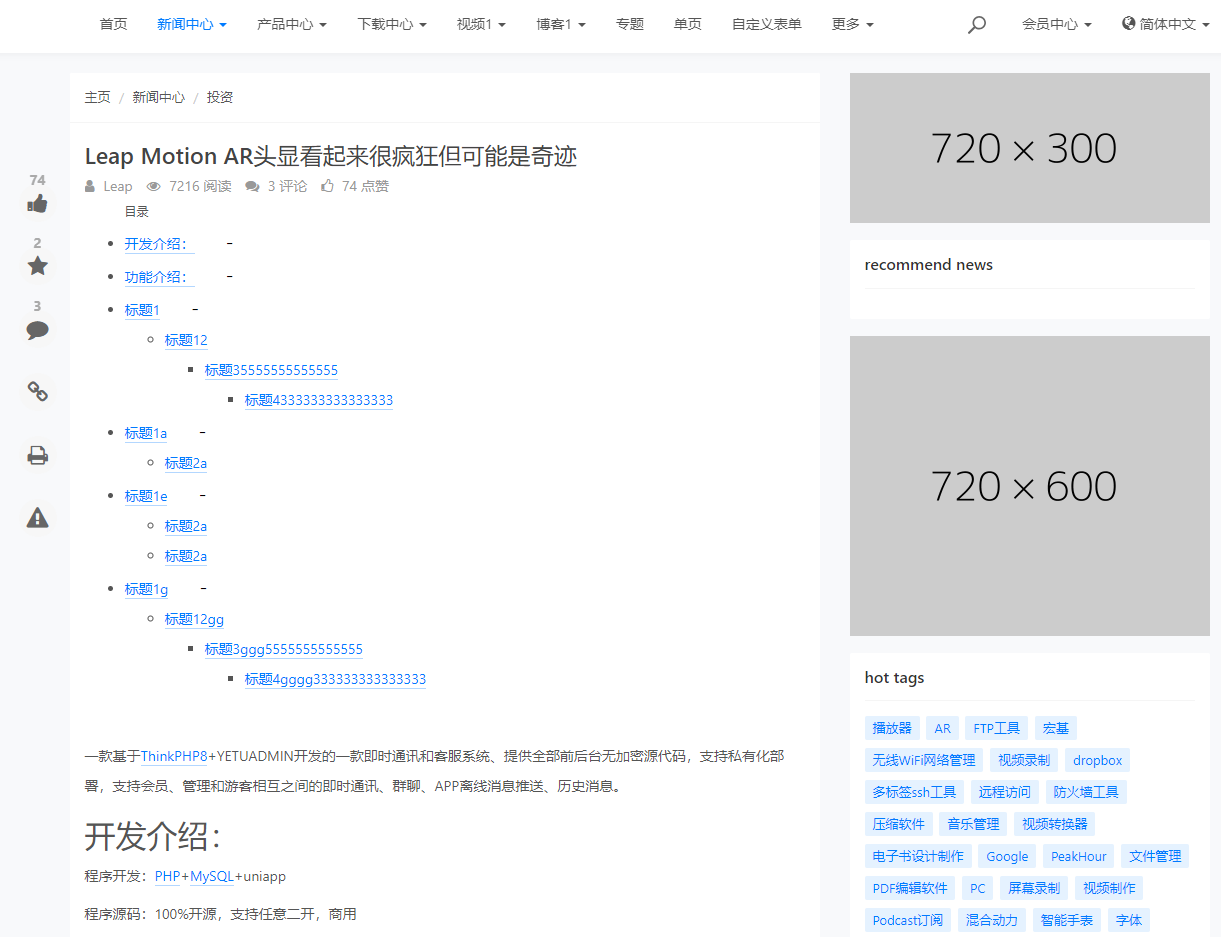Collapse the 标题1g contents section toggle
Screen dimensions: 1221x937
tap(203, 588)
